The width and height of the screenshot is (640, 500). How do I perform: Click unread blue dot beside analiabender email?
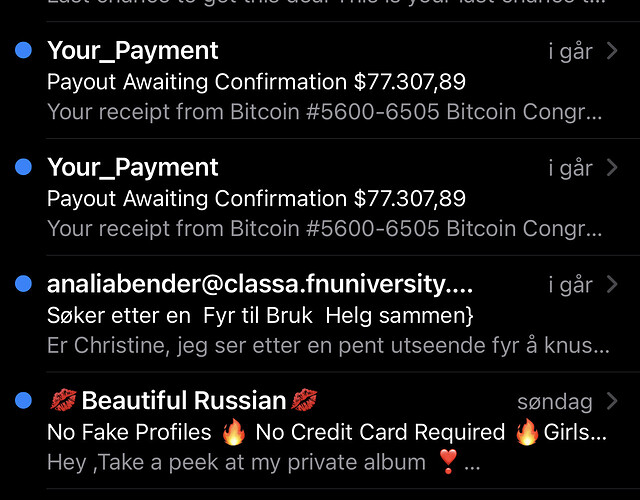(23, 284)
